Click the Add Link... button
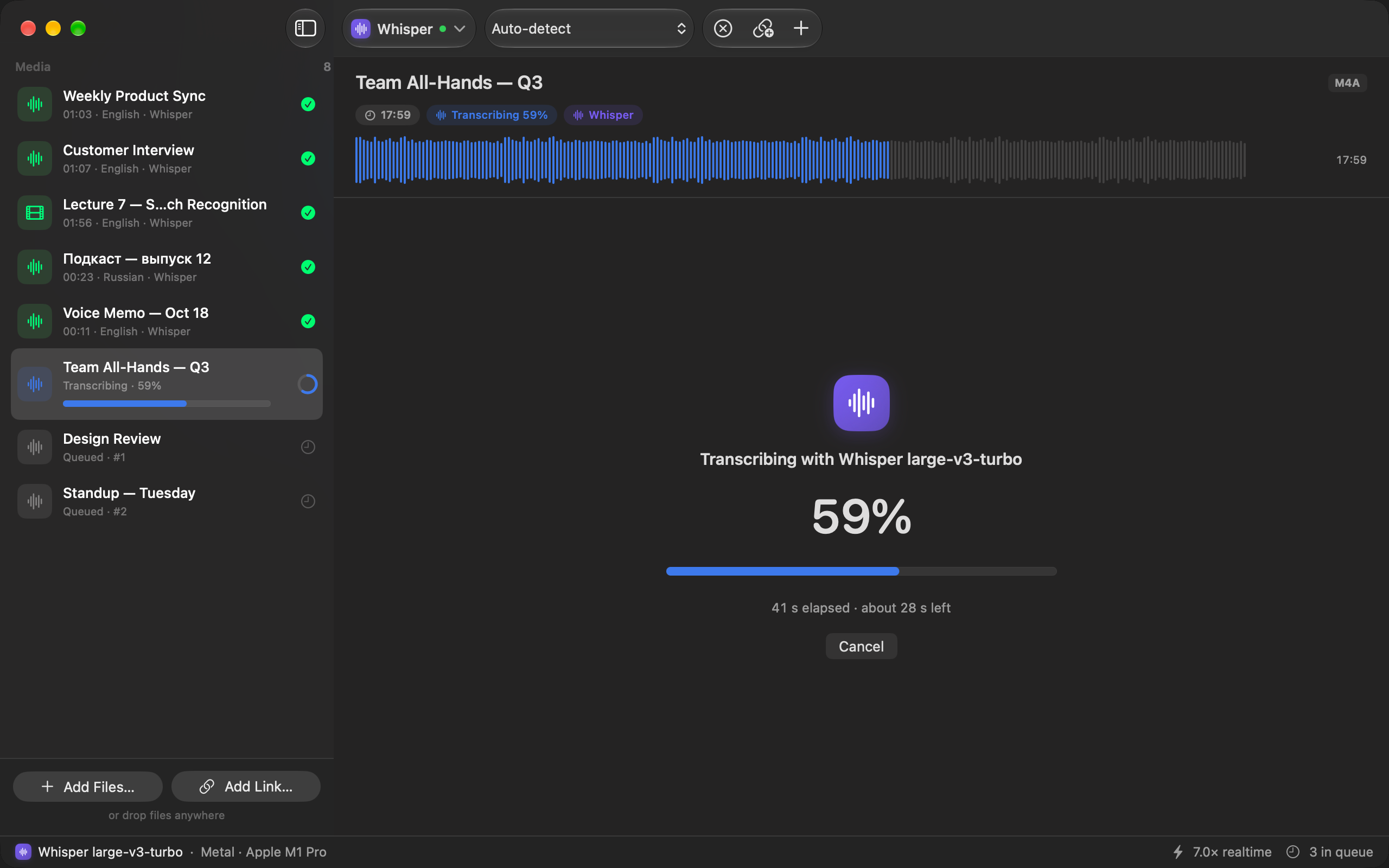Viewport: 1389px width, 868px height. click(x=246, y=787)
